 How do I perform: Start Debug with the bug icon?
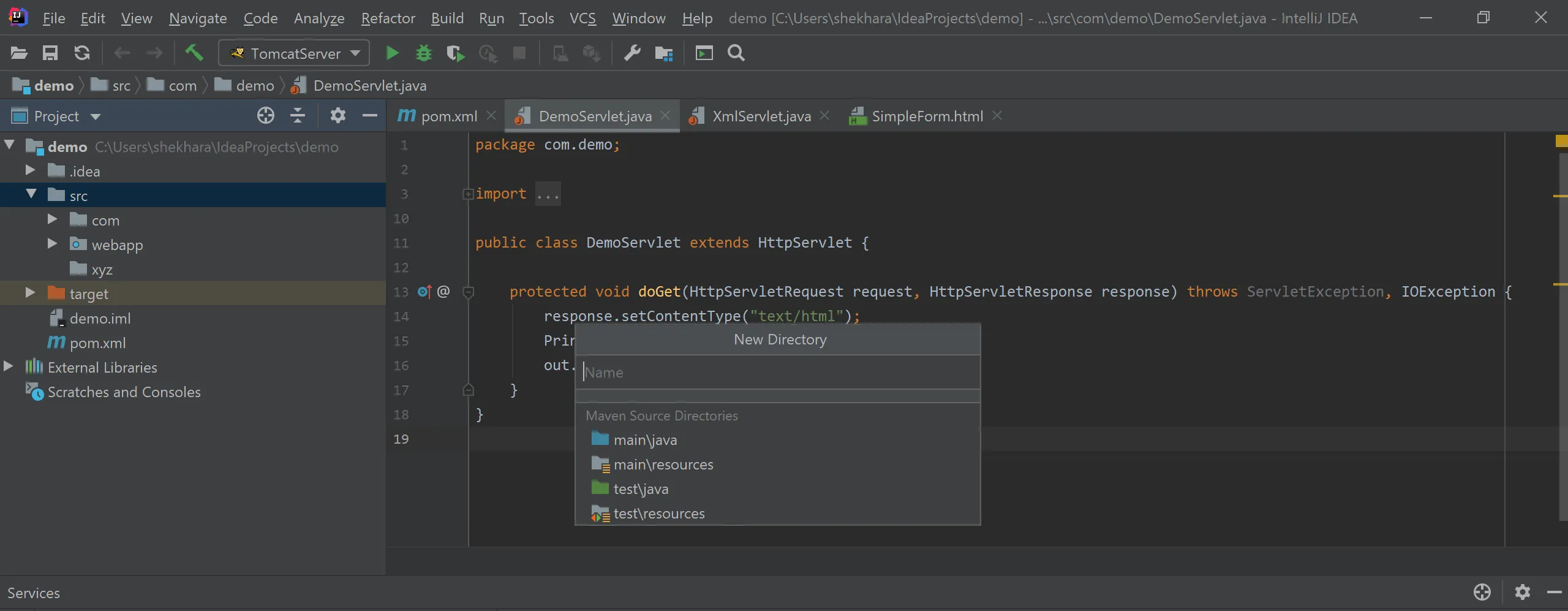(x=424, y=53)
